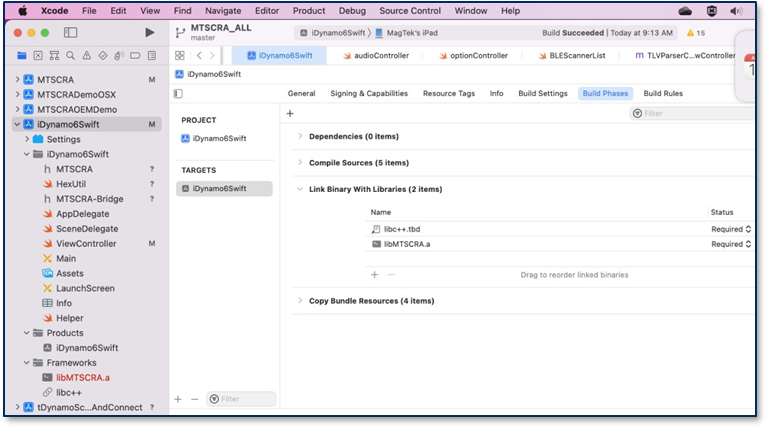Open the Symbol navigator icon
The height and width of the screenshot is (428, 767).
click(54, 56)
